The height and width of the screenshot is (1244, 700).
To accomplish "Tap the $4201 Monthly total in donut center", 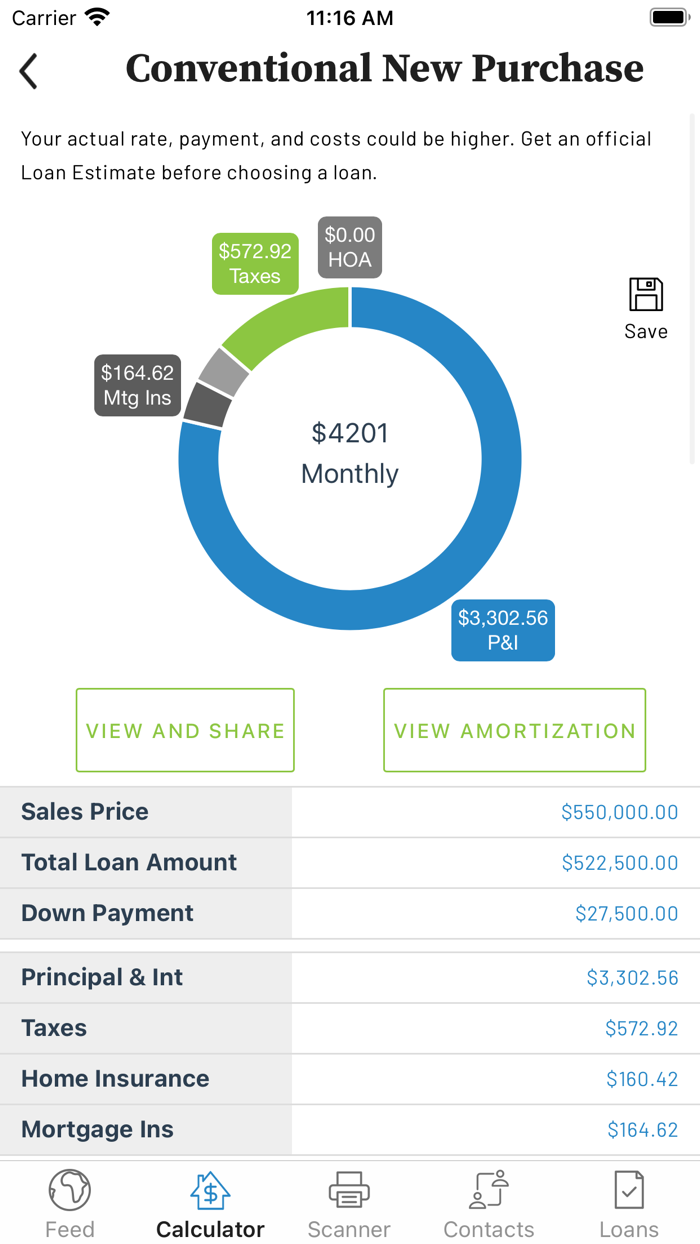I will [349, 453].
